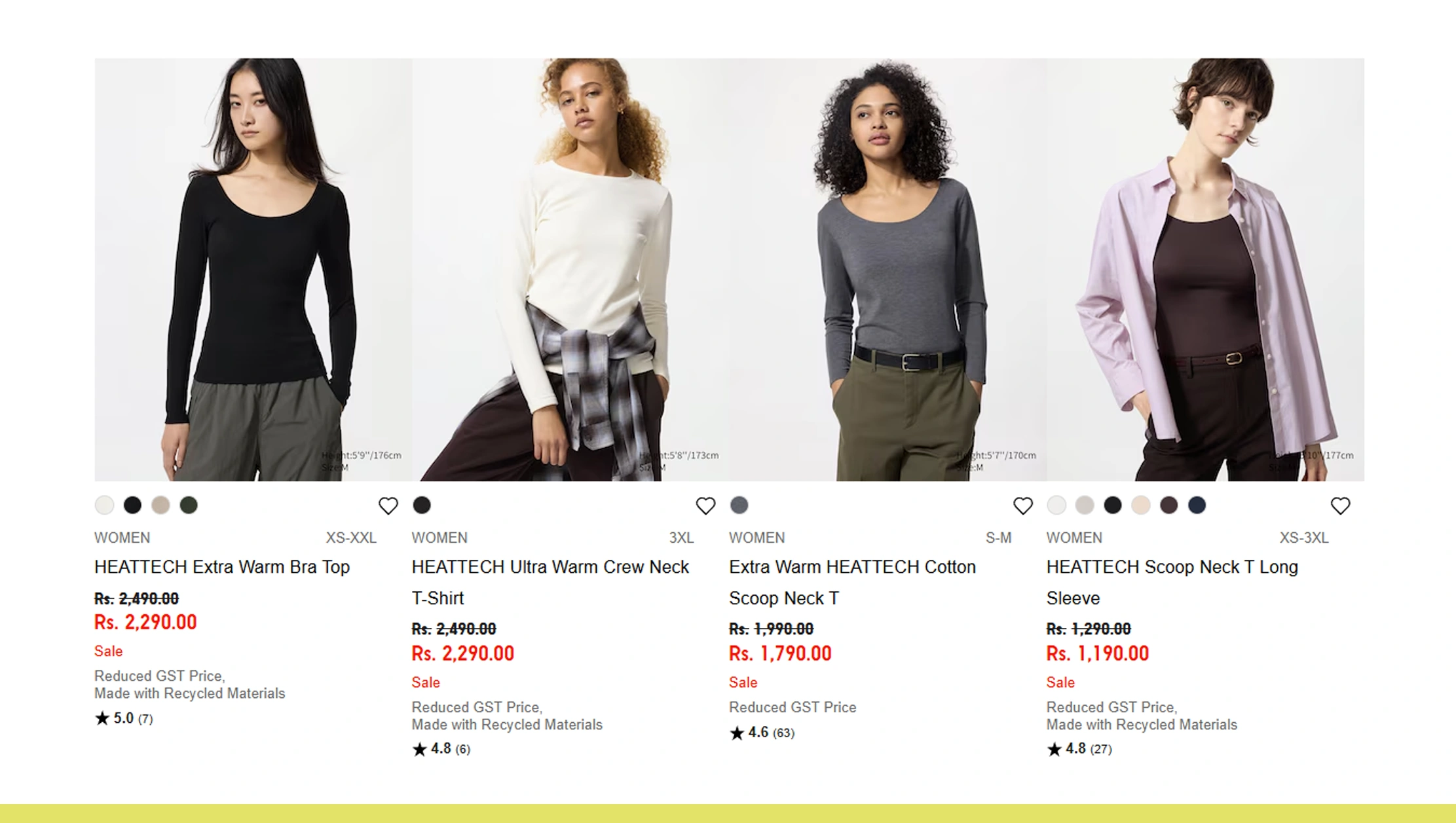
Task: Pick beige swatch for Extra Warm Bra Top
Action: pos(160,505)
